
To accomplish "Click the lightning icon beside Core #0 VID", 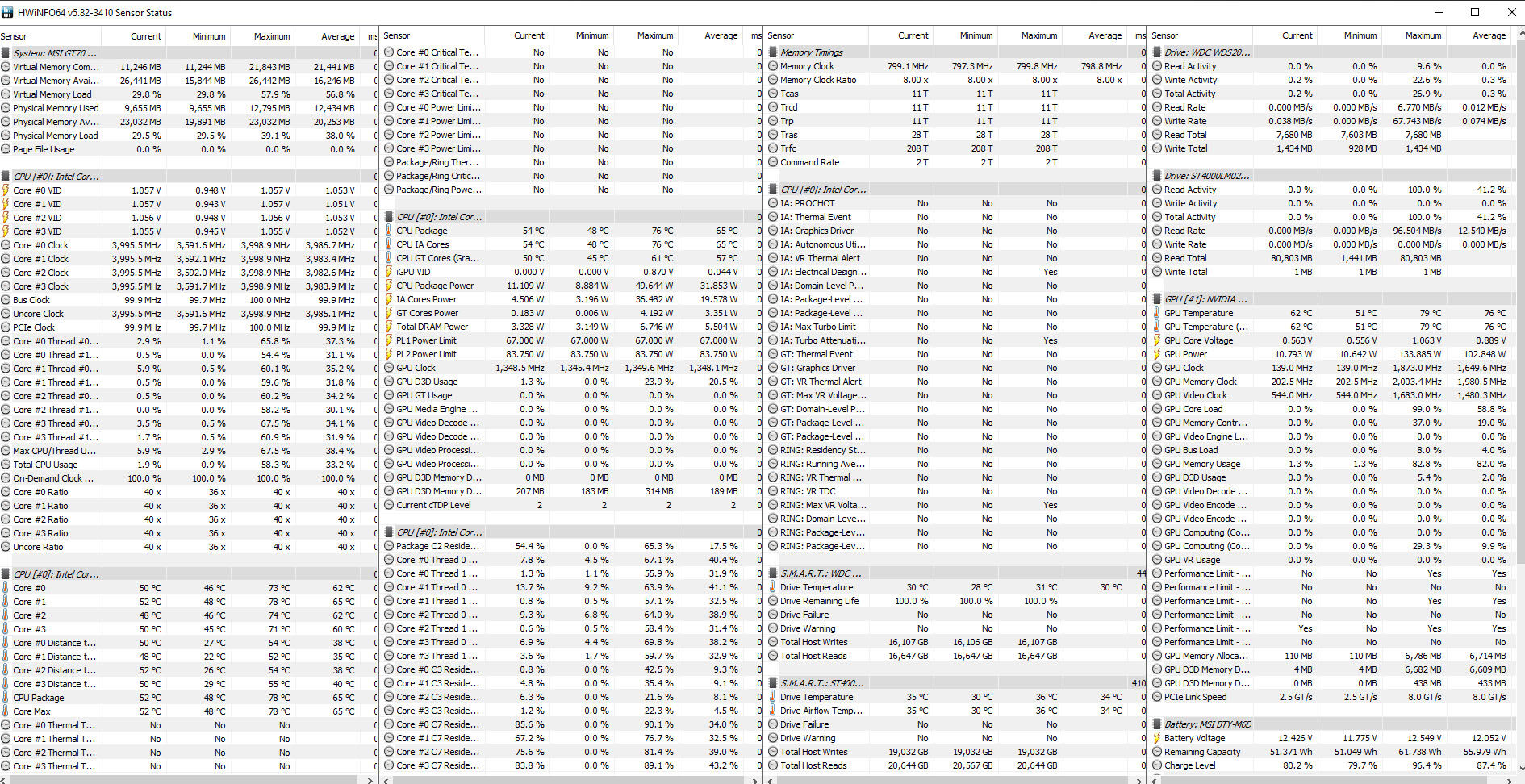I will [6, 190].
